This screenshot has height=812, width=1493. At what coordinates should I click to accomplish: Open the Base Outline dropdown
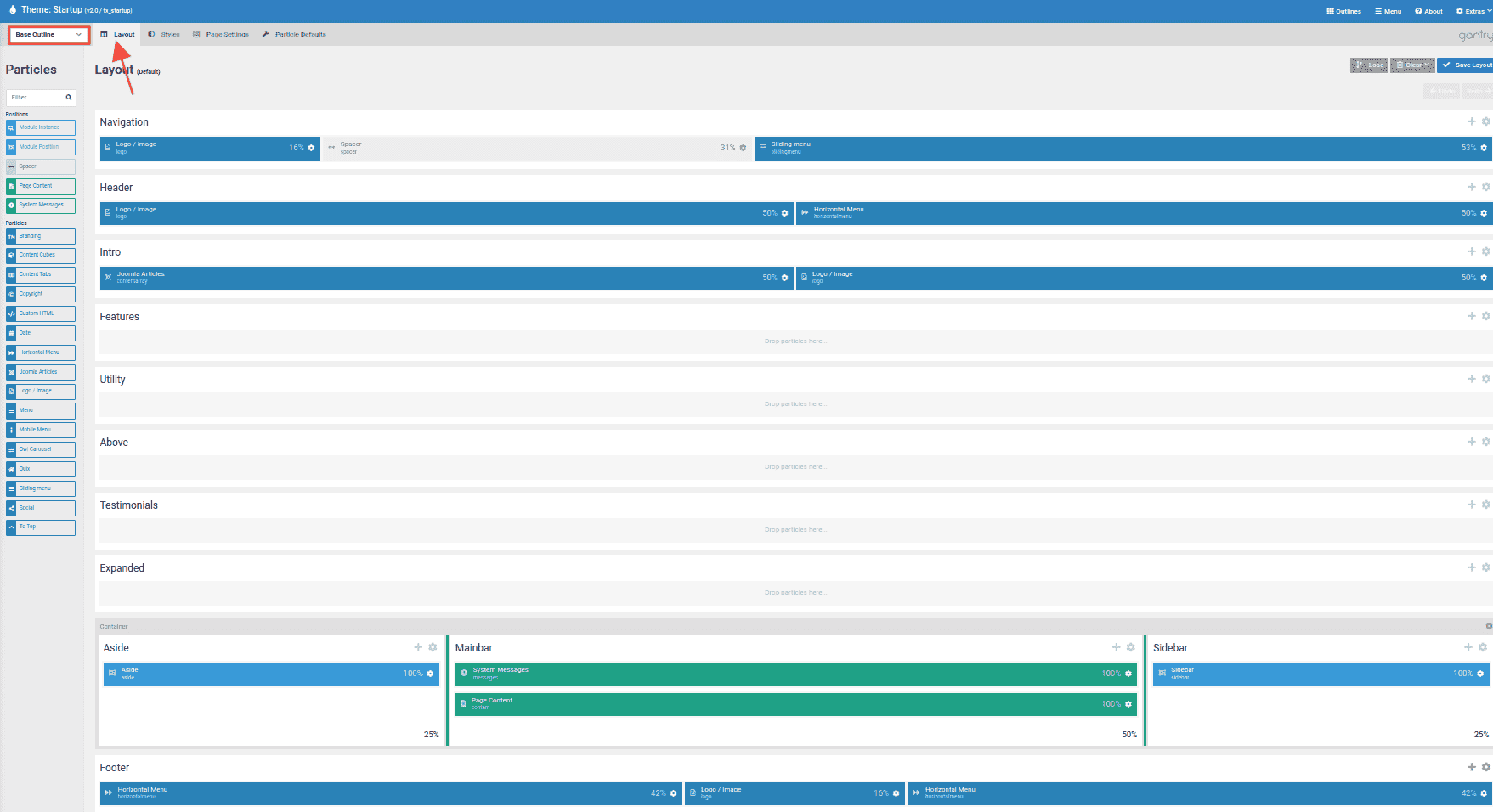pyautogui.click(x=48, y=35)
